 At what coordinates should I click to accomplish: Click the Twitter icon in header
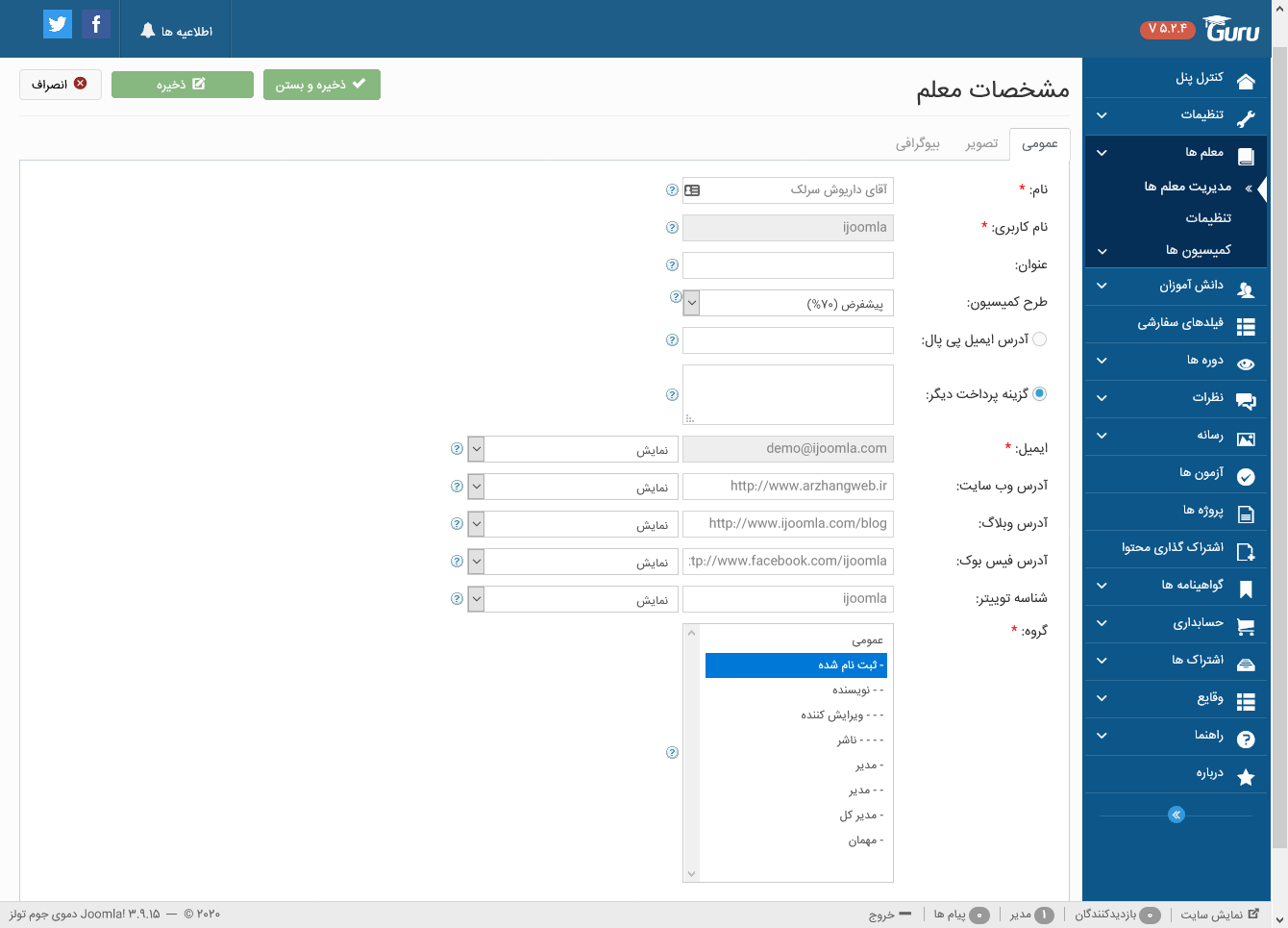pos(58,24)
